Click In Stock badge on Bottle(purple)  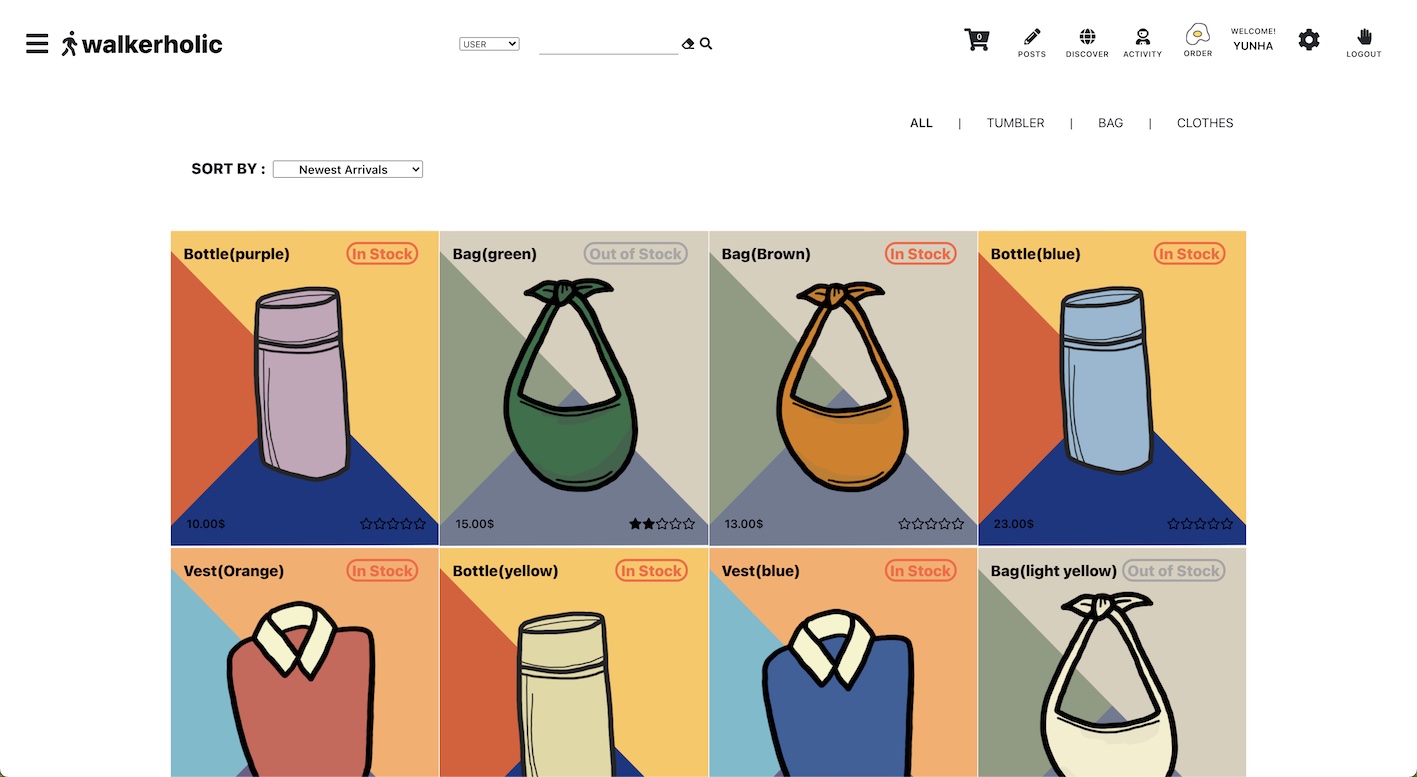click(x=383, y=254)
